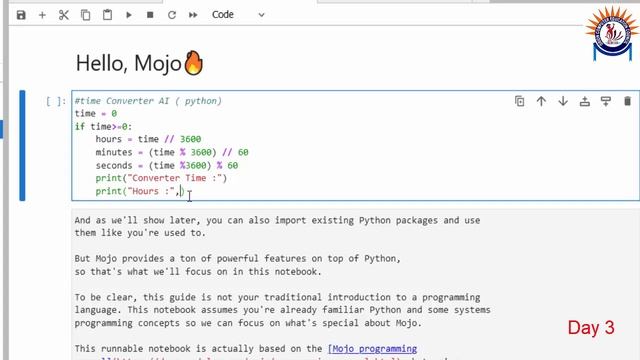The height and width of the screenshot is (360, 640).
Task: Move the cell down with arrow icon
Action: tap(563, 101)
